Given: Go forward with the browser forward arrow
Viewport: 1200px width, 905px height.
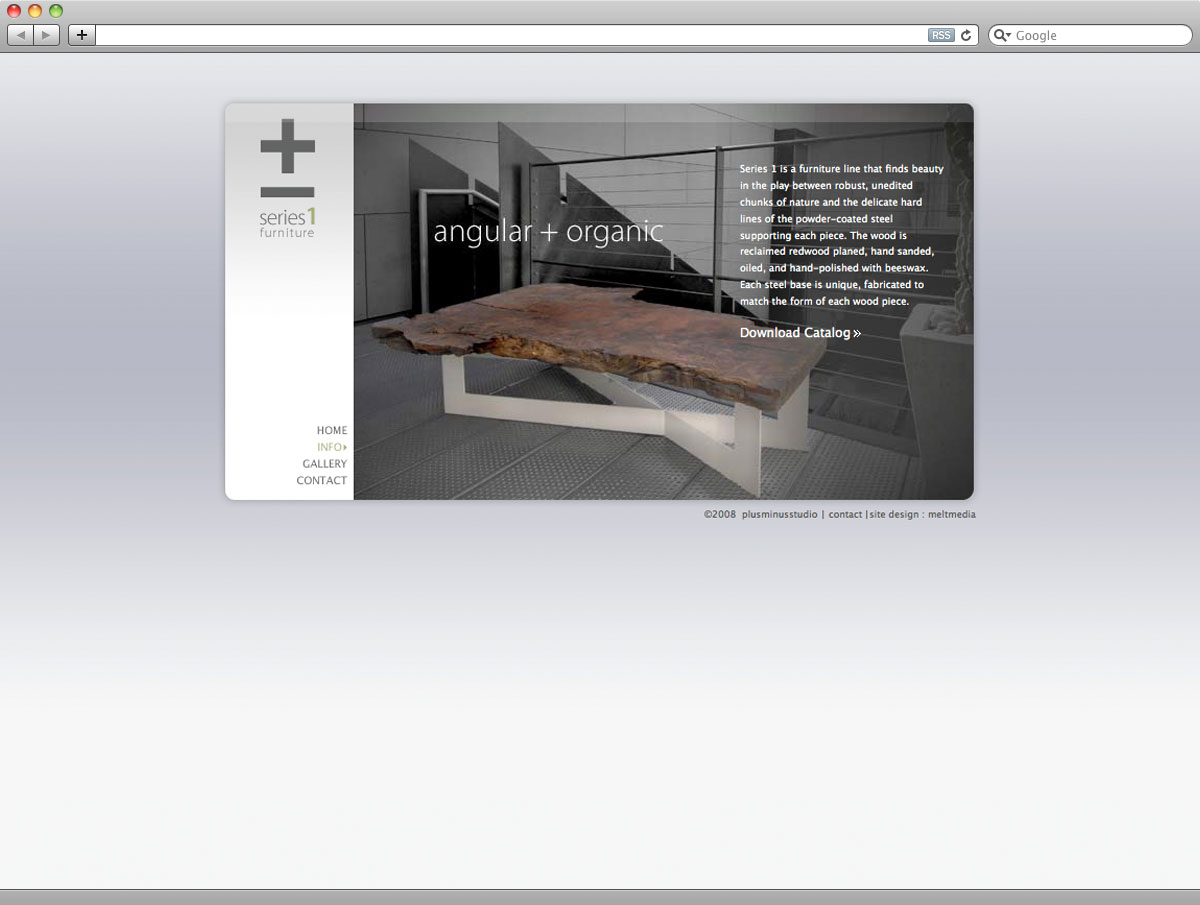Looking at the screenshot, I should 47,35.
